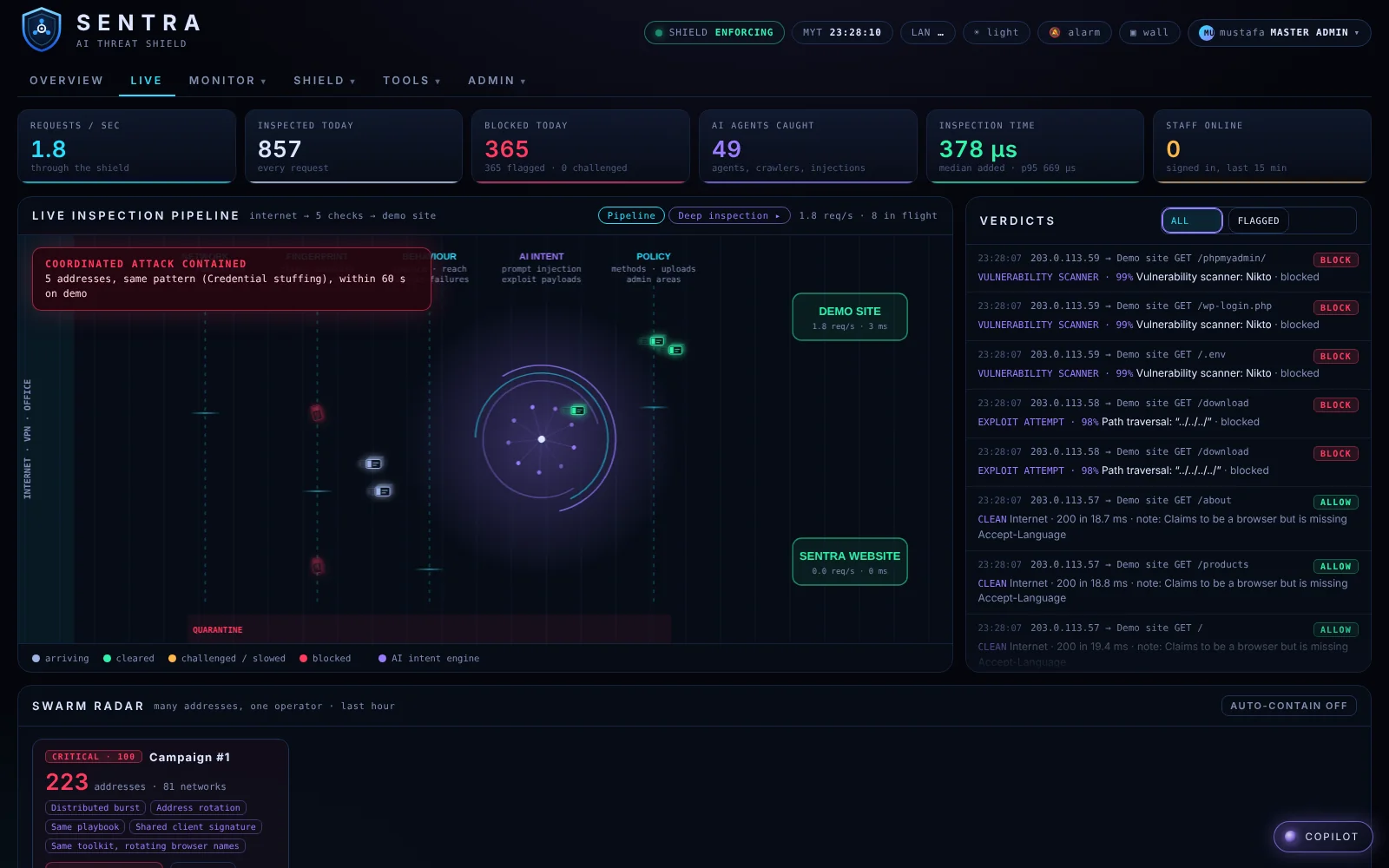The width and height of the screenshot is (1389, 868).
Task: Click the challenged / slowed legend orange dot
Action: pyautogui.click(x=172, y=659)
